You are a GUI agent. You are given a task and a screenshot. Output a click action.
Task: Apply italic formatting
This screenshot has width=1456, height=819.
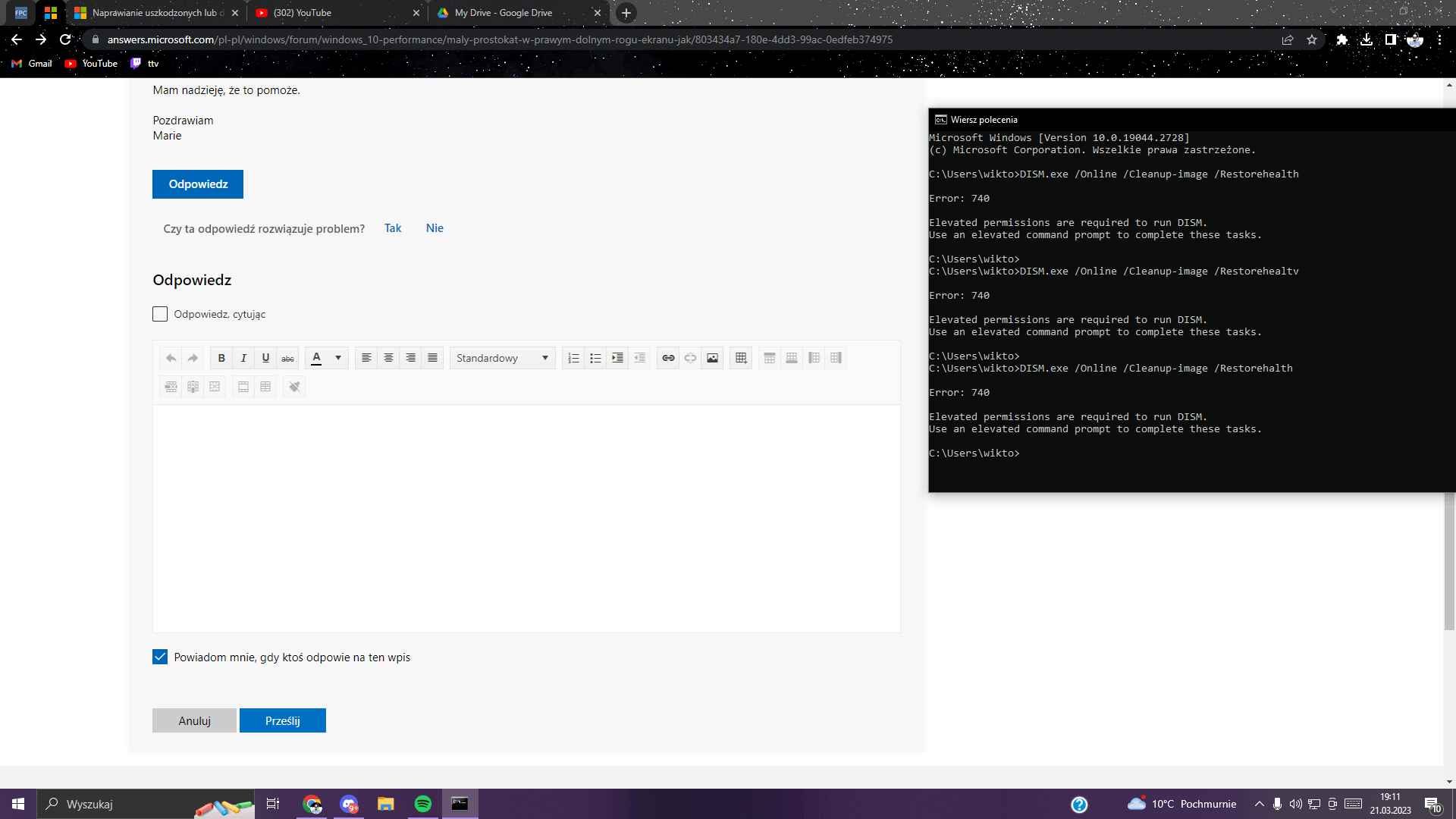pos(243,358)
